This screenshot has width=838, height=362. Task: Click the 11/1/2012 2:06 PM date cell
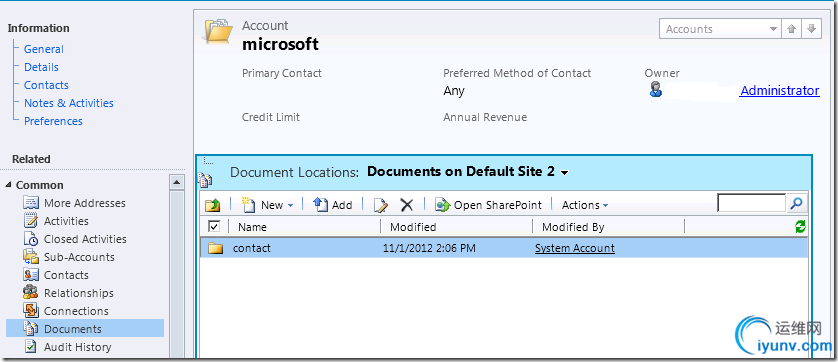coord(429,248)
